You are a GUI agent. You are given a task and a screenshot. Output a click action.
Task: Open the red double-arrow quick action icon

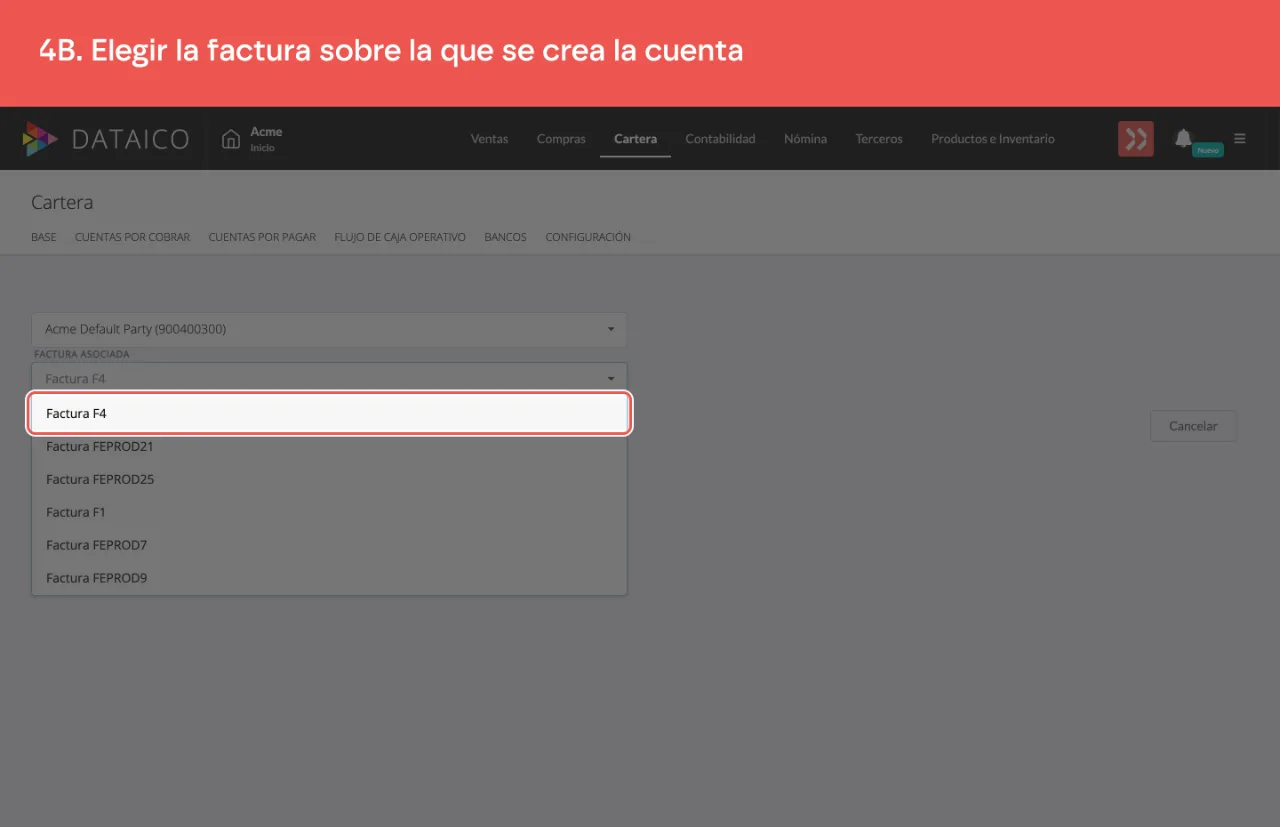[x=1136, y=139]
